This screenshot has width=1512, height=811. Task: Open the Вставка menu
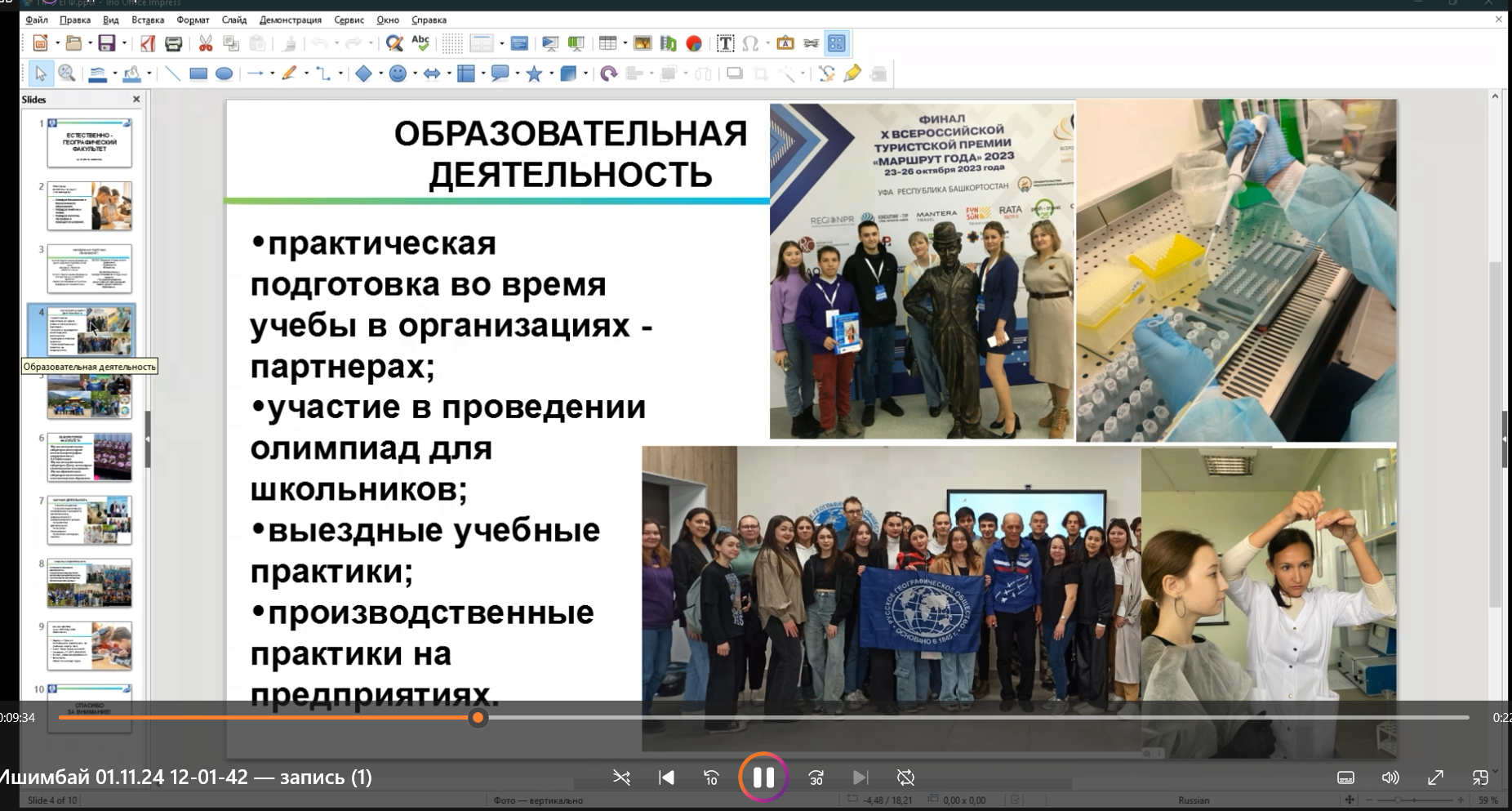(148, 20)
